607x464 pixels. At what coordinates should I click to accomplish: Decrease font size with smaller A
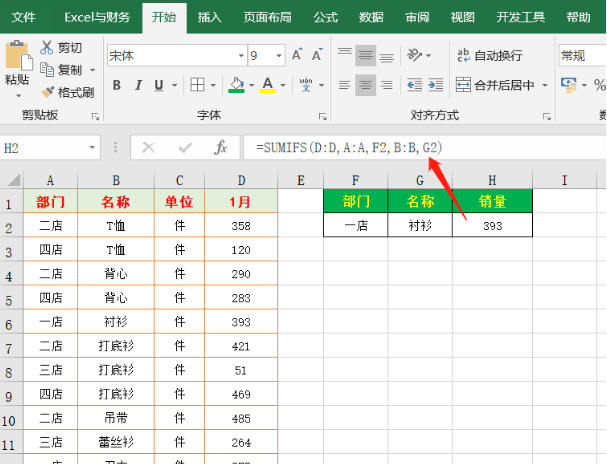pyautogui.click(x=317, y=55)
